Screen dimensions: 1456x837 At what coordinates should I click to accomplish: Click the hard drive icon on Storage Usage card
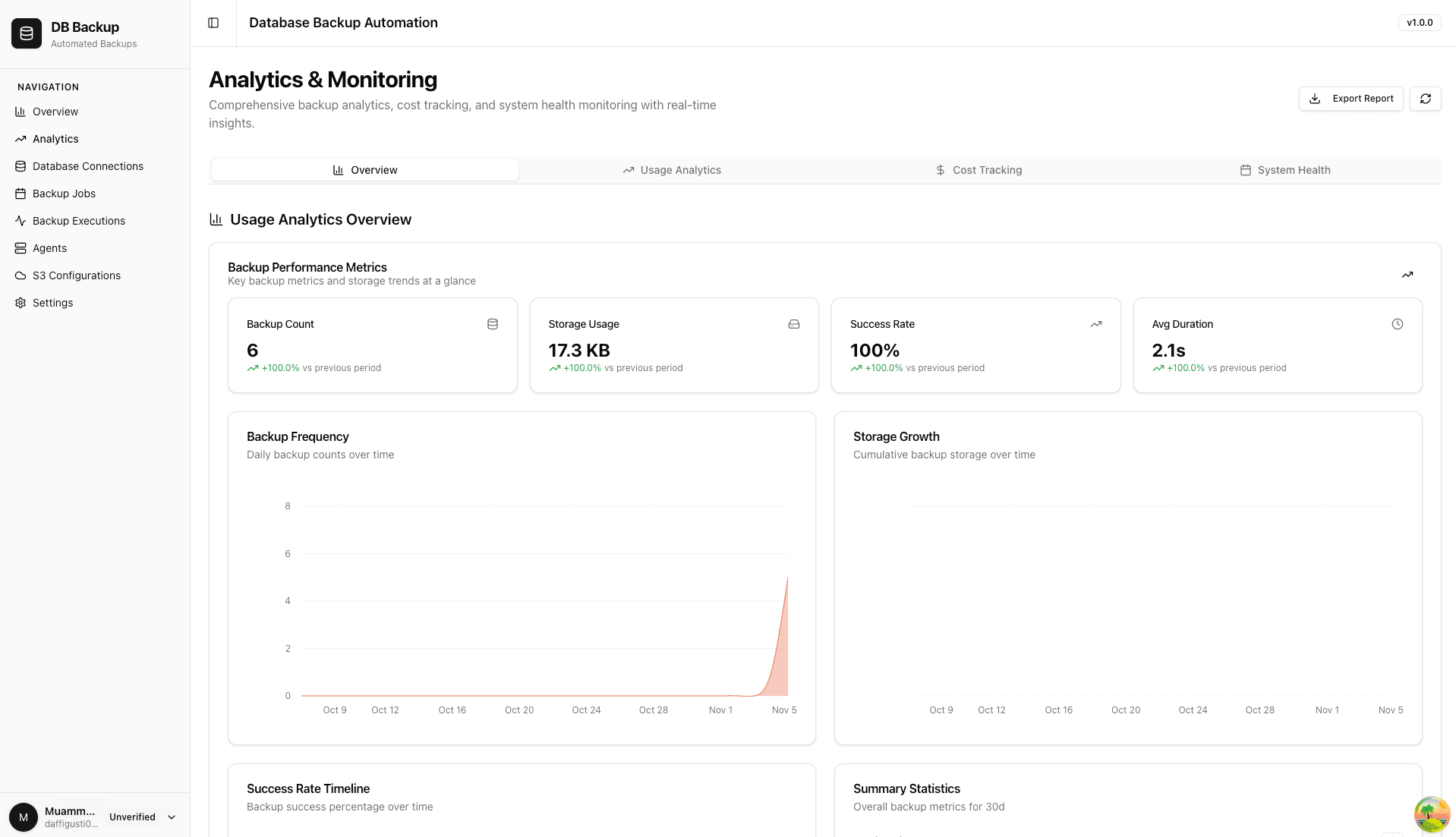(793, 323)
